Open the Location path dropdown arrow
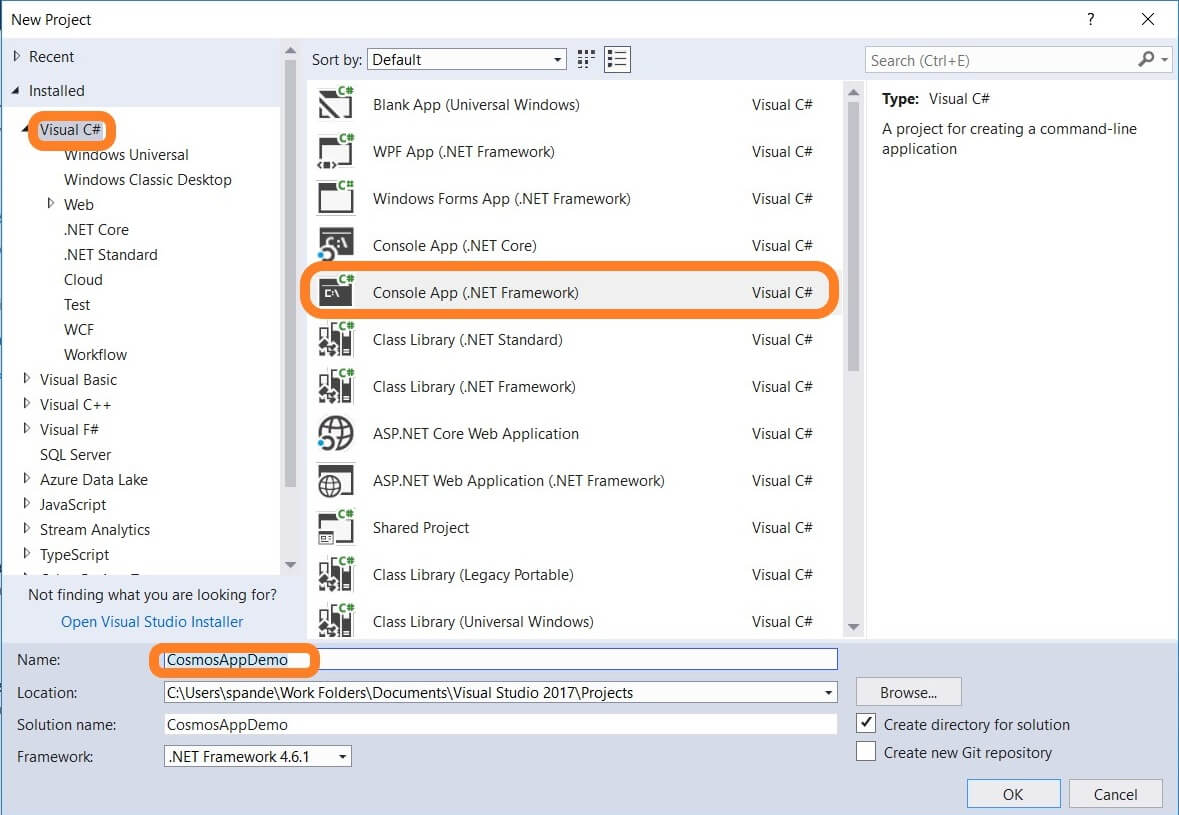 point(828,692)
